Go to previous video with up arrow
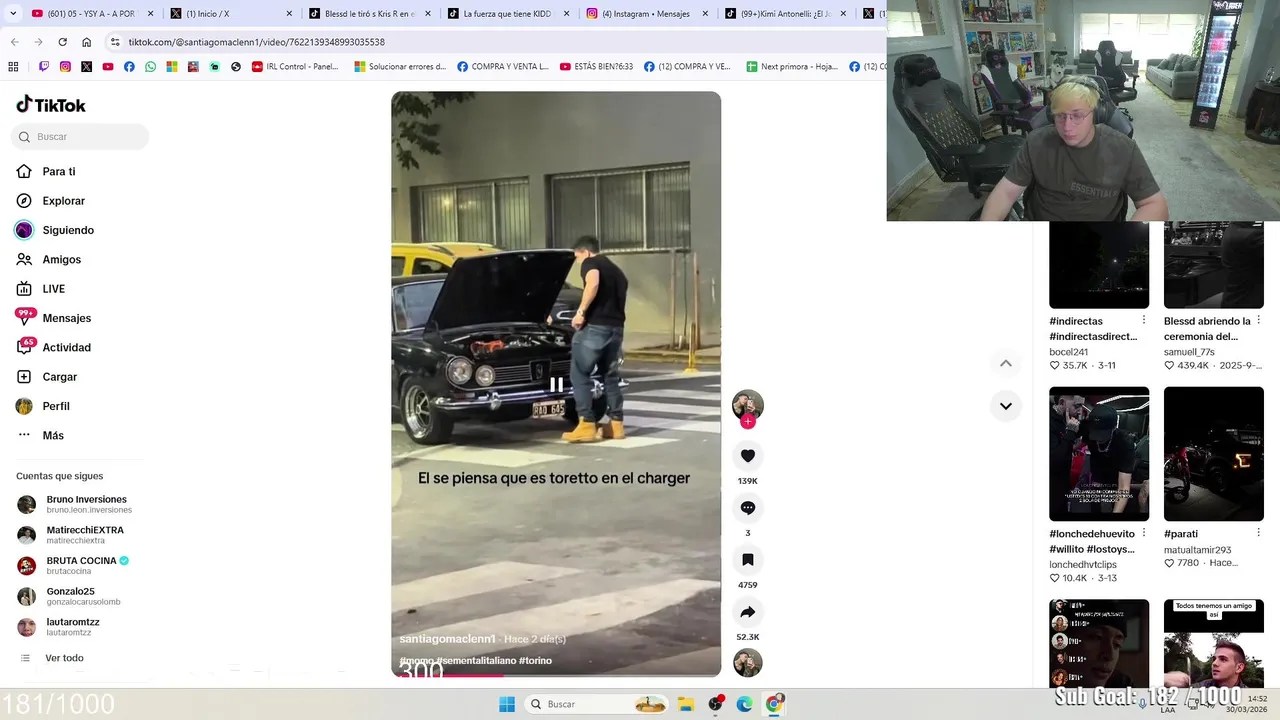 pyautogui.click(x=1006, y=364)
